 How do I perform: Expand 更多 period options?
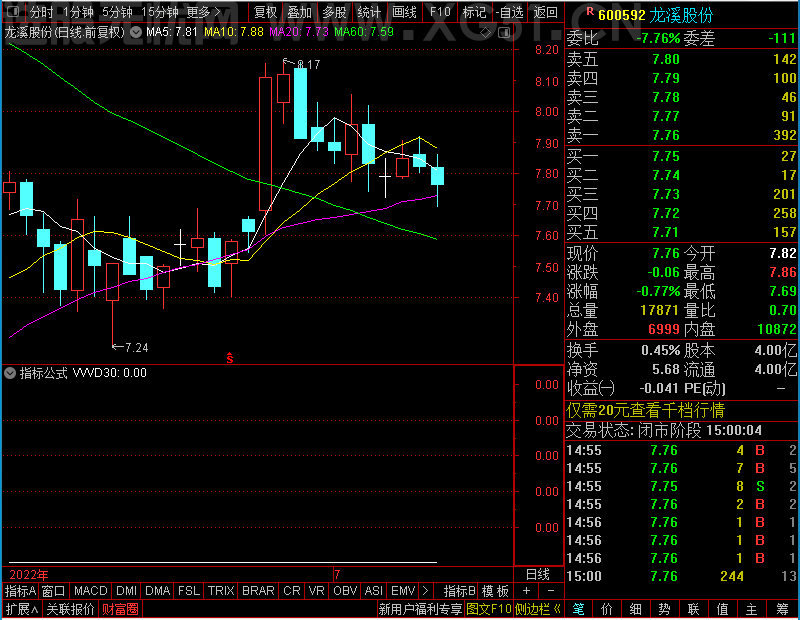pyautogui.click(x=203, y=12)
